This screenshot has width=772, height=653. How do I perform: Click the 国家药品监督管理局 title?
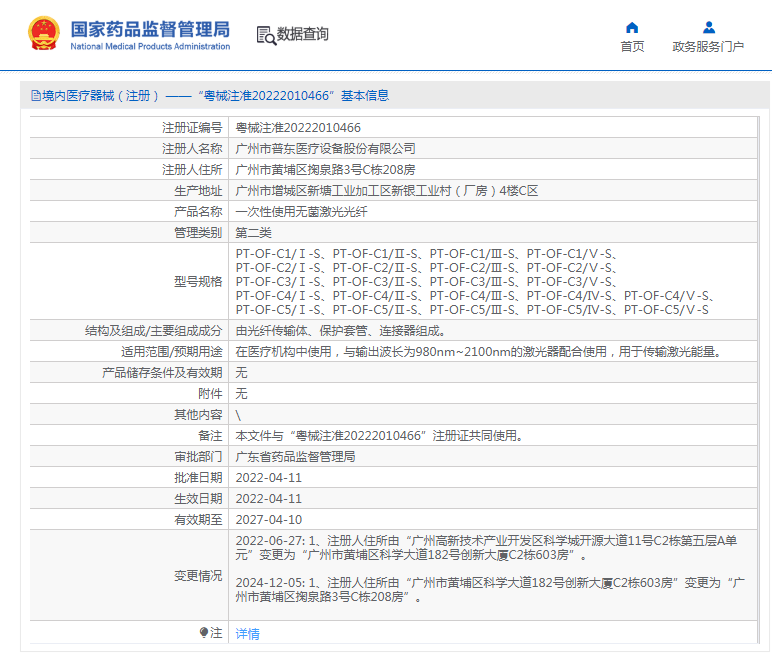(150, 29)
